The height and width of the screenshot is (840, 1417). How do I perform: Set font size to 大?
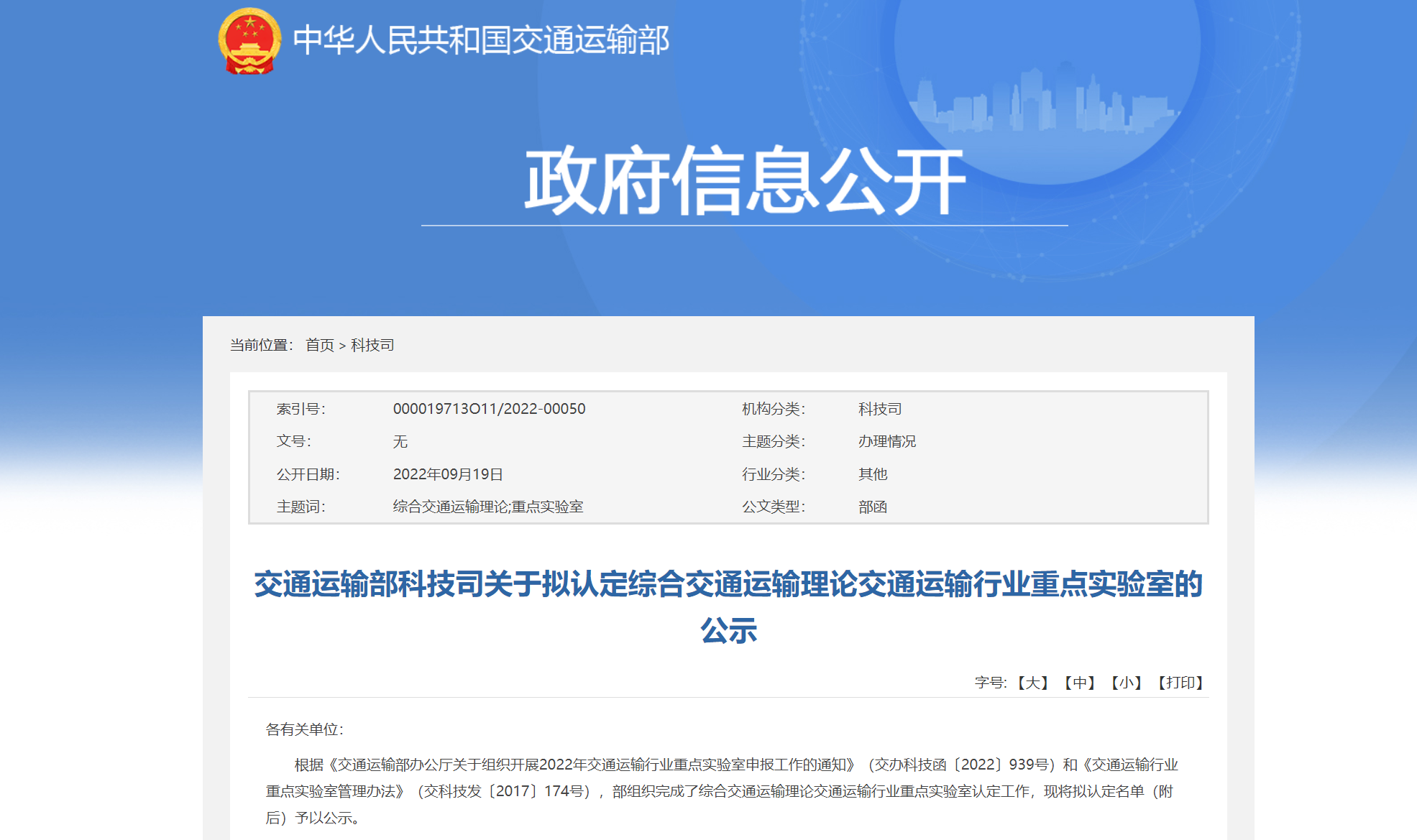1033,683
